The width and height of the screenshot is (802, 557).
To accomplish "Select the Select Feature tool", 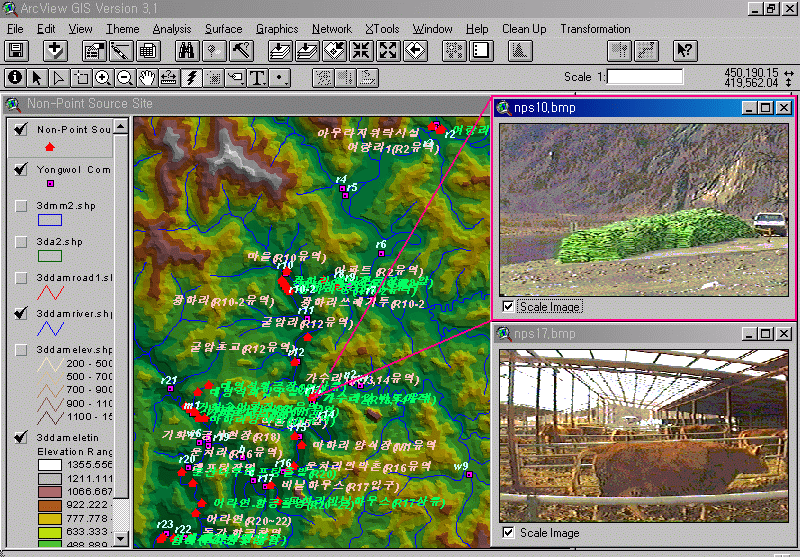I will (x=81, y=78).
